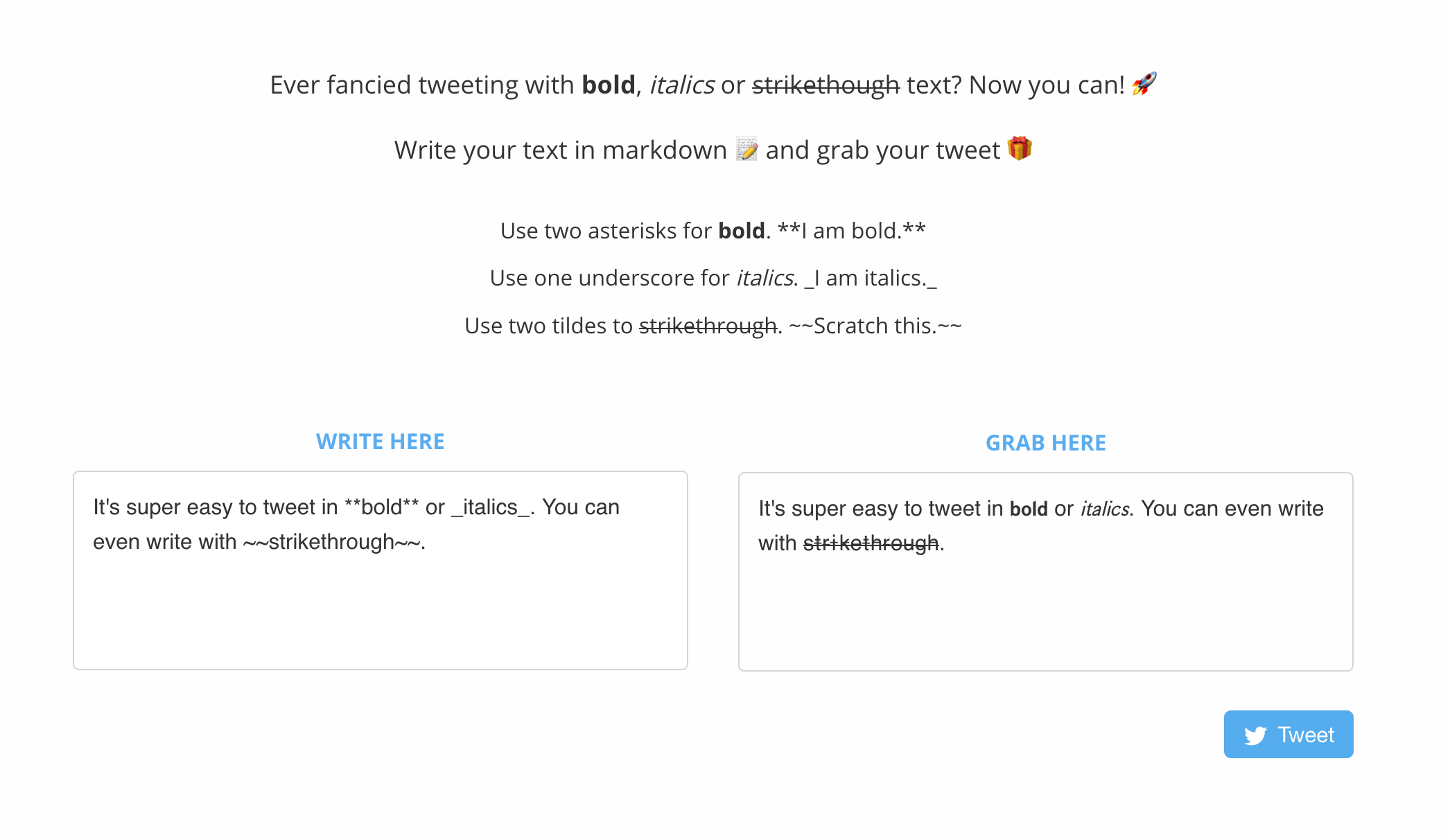The height and width of the screenshot is (840, 1450).
Task: Click the strikethrough word in the preview output
Action: pos(870,543)
